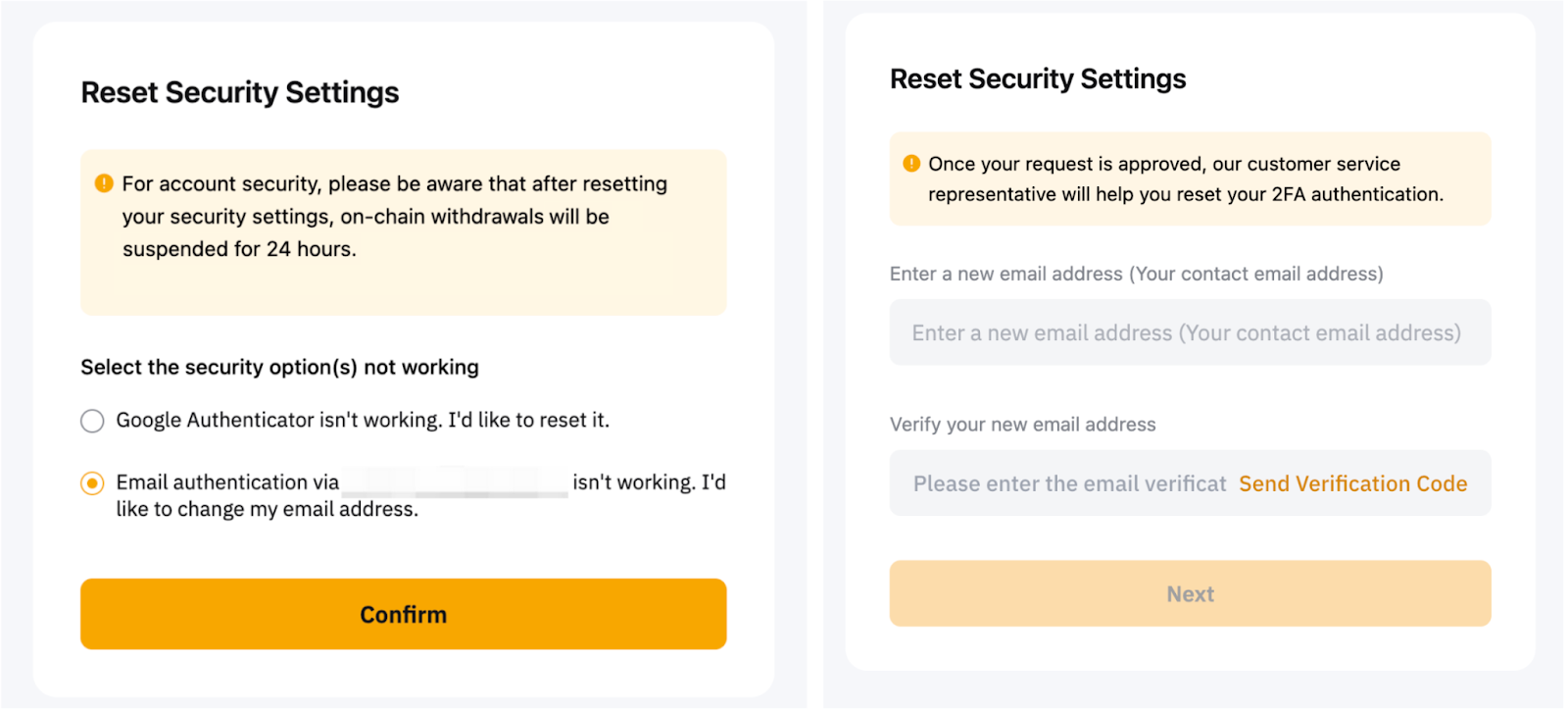Click the 'Google Authenticator isn't working' option text
The width and height of the screenshot is (1568, 709).
363,420
